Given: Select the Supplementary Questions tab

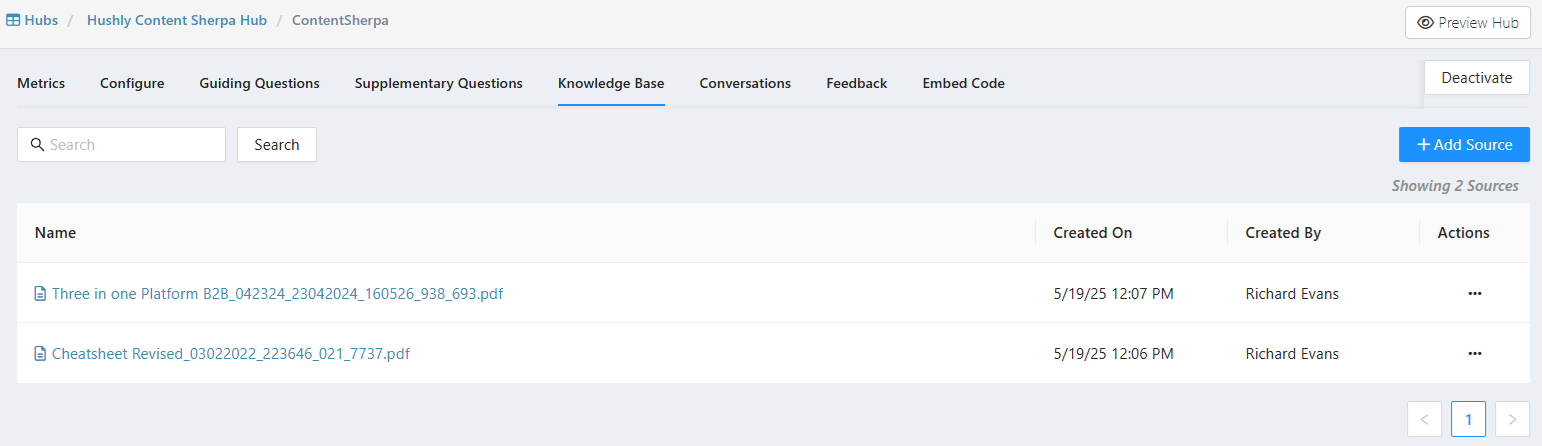Looking at the screenshot, I should pyautogui.click(x=439, y=83).
